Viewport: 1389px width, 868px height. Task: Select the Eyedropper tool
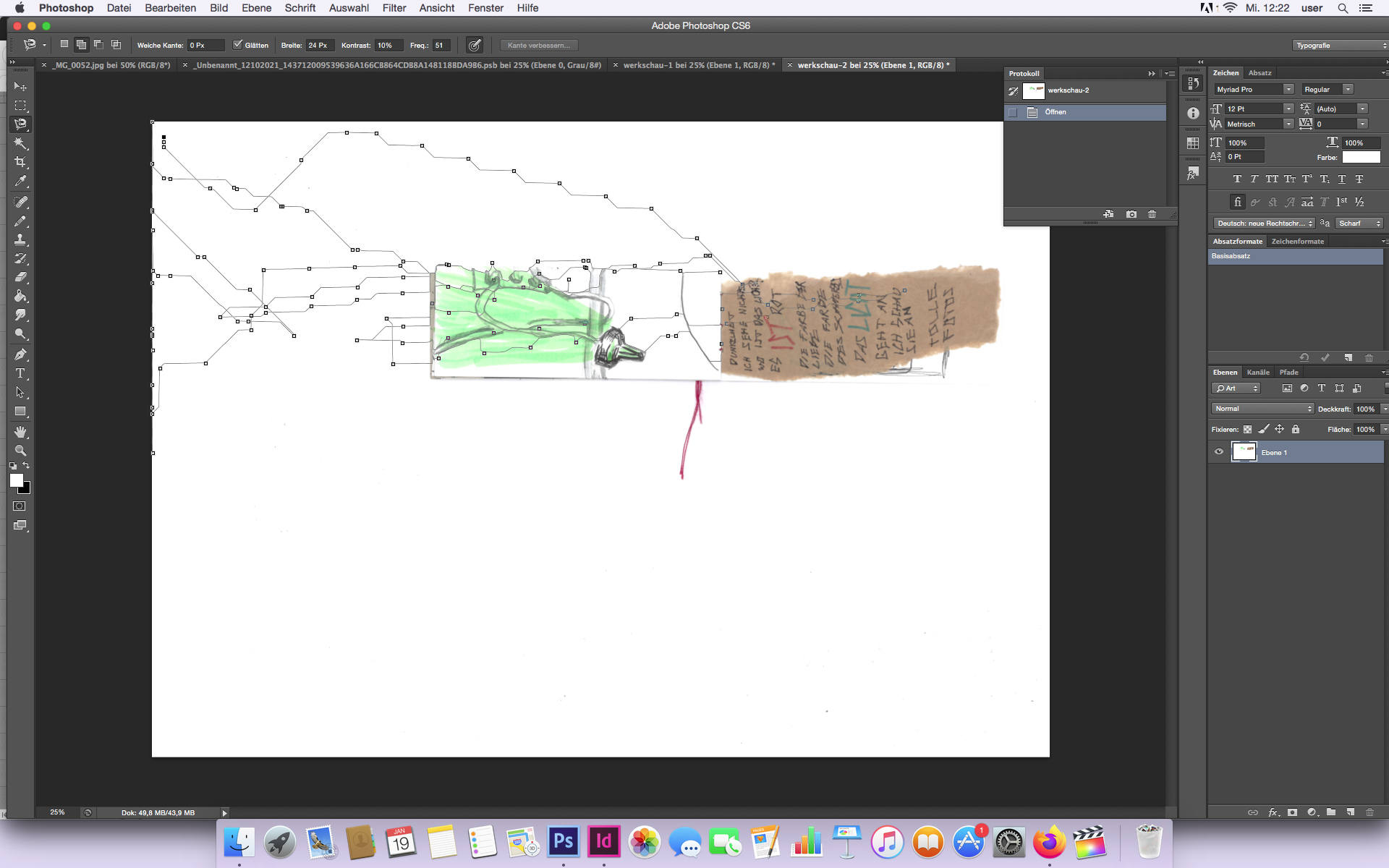pyautogui.click(x=20, y=181)
